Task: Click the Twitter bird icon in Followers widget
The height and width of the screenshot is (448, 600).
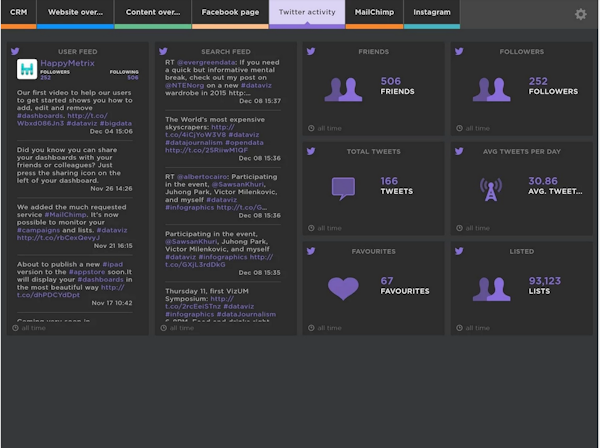Action: tap(459, 51)
